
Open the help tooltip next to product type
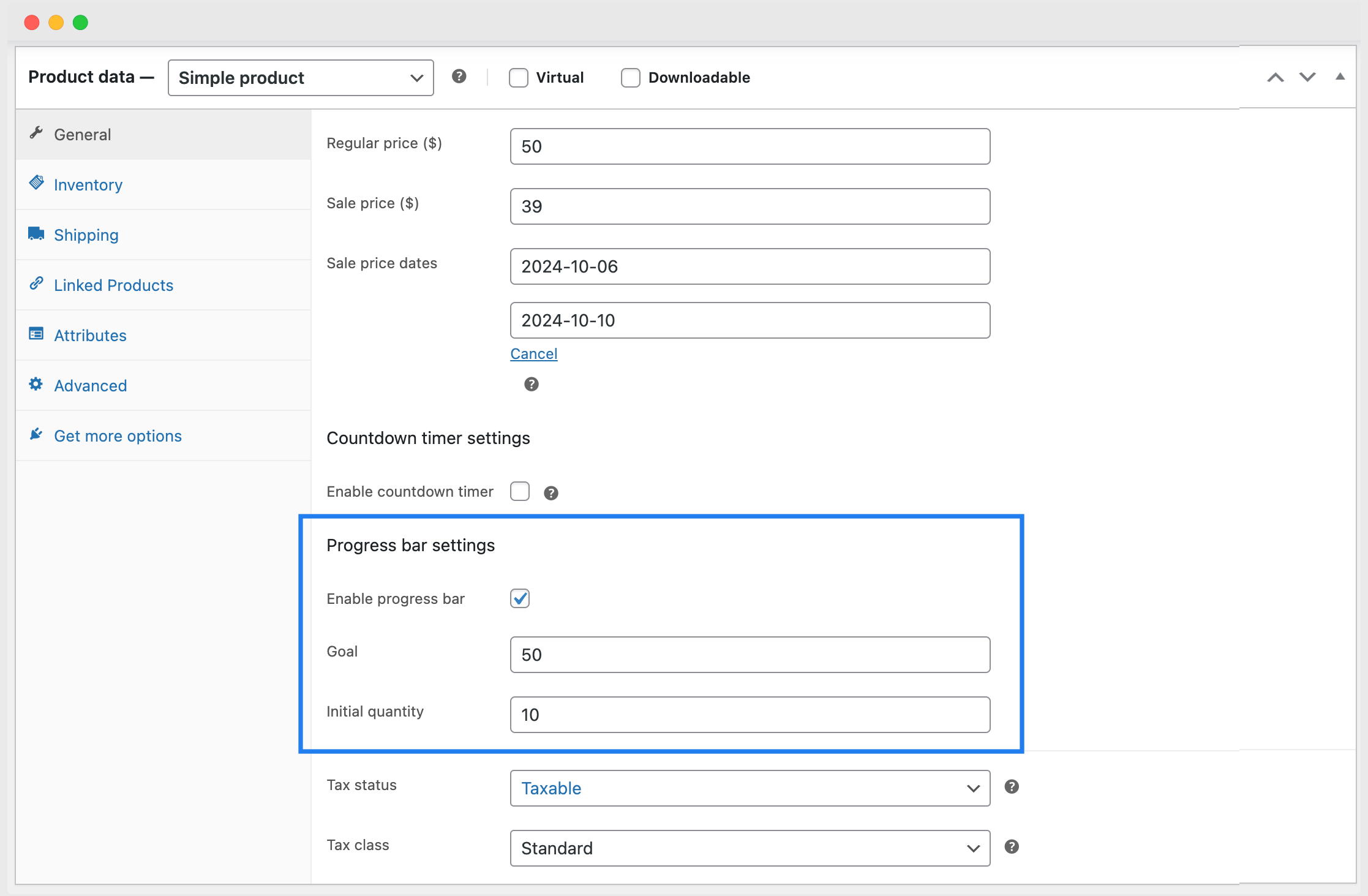[x=459, y=77]
